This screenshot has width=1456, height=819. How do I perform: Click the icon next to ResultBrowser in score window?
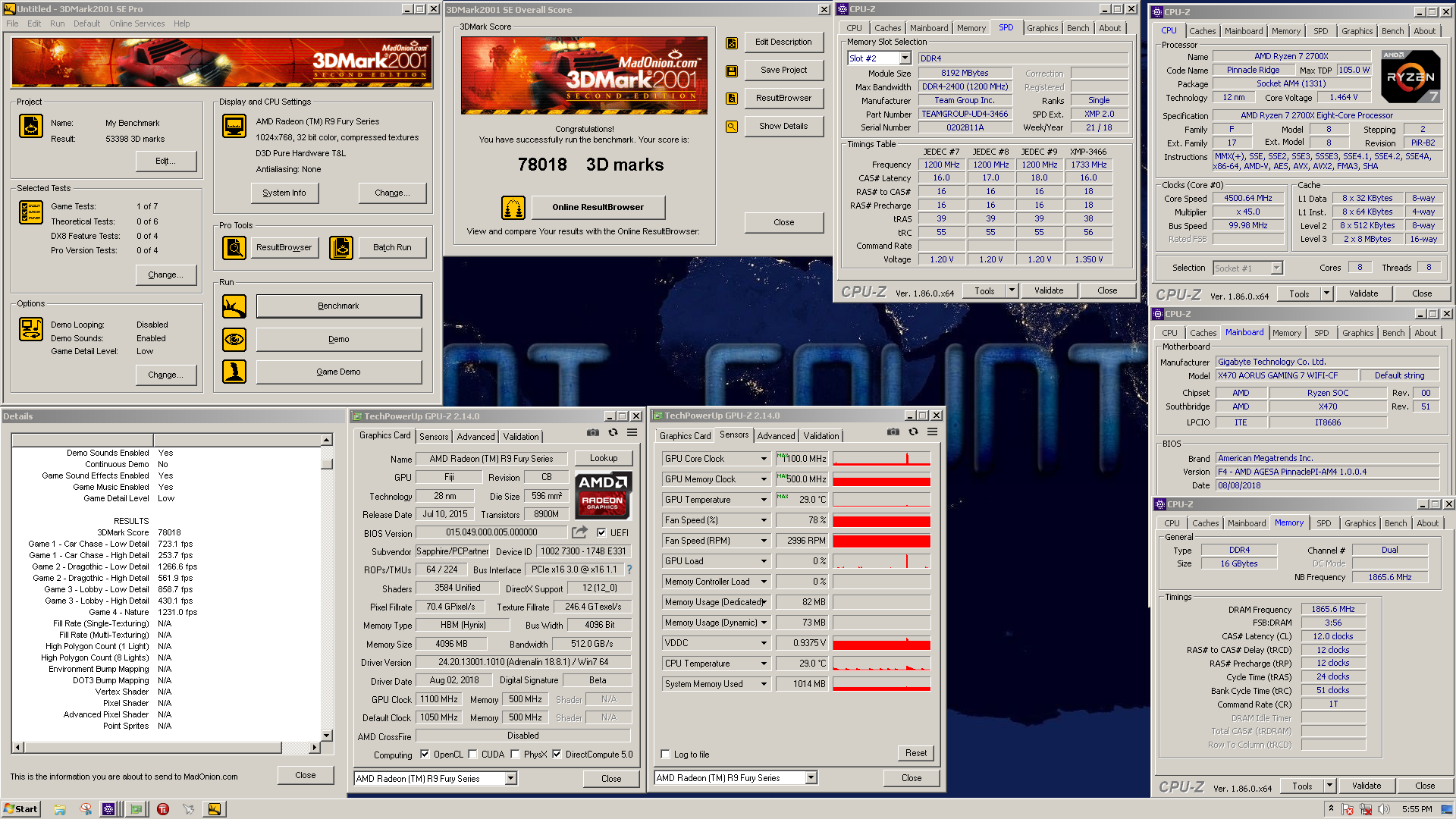click(732, 99)
